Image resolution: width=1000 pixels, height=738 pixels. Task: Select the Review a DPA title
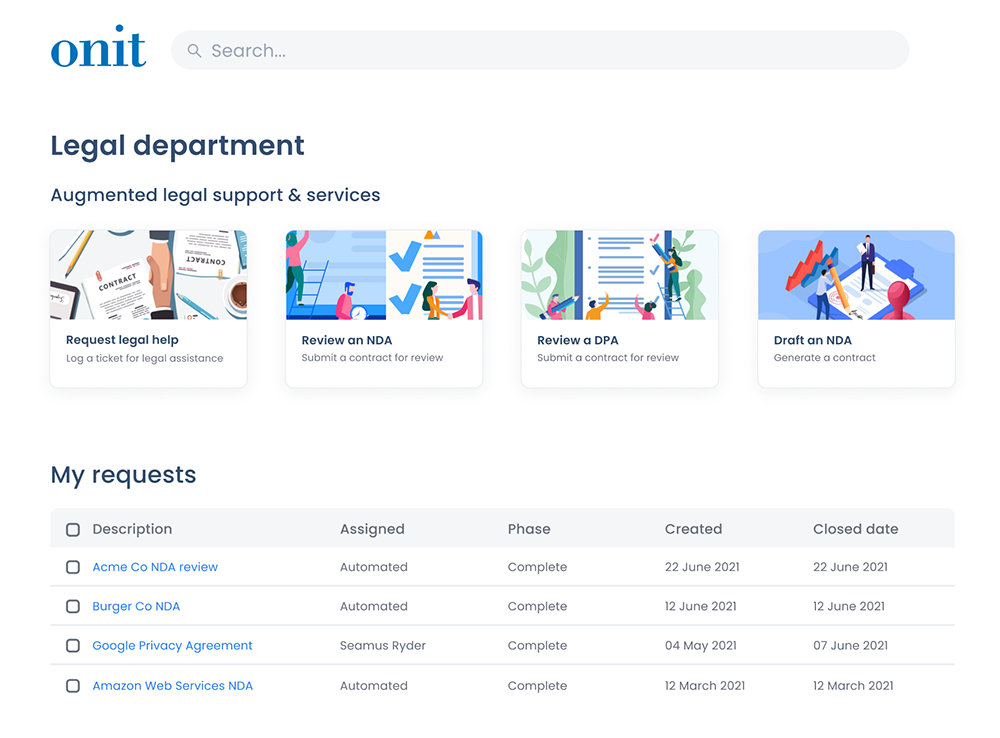pos(578,340)
